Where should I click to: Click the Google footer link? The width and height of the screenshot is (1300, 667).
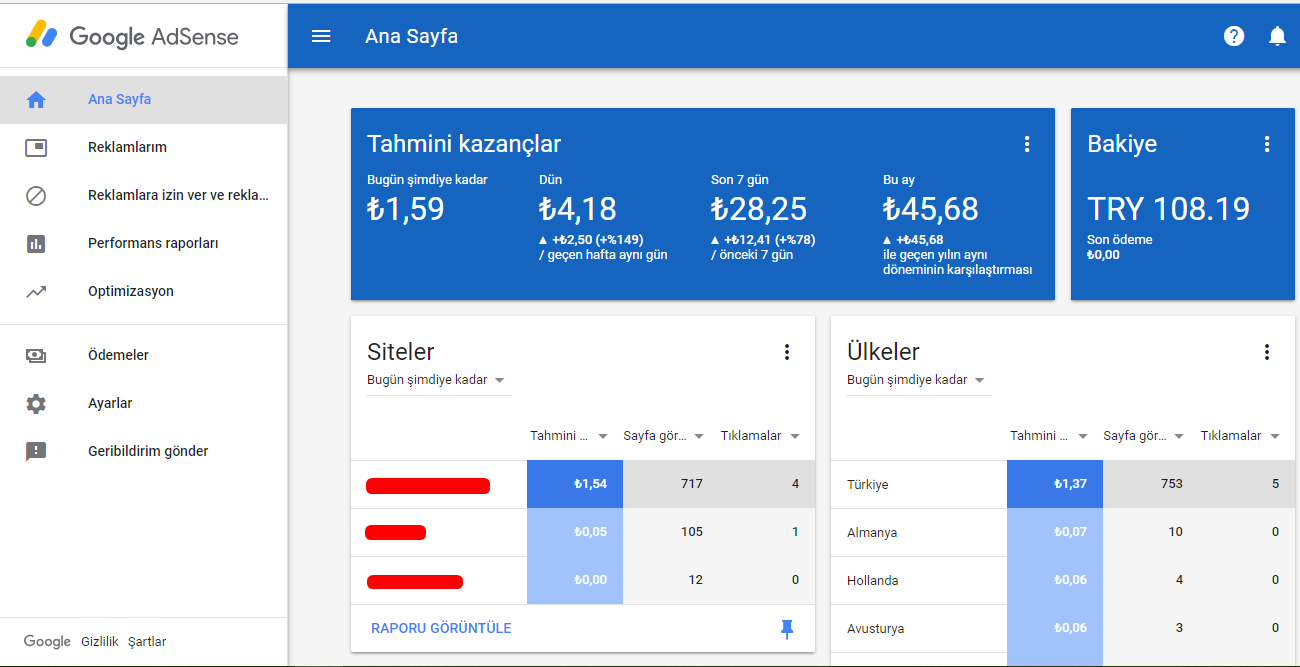pos(47,642)
